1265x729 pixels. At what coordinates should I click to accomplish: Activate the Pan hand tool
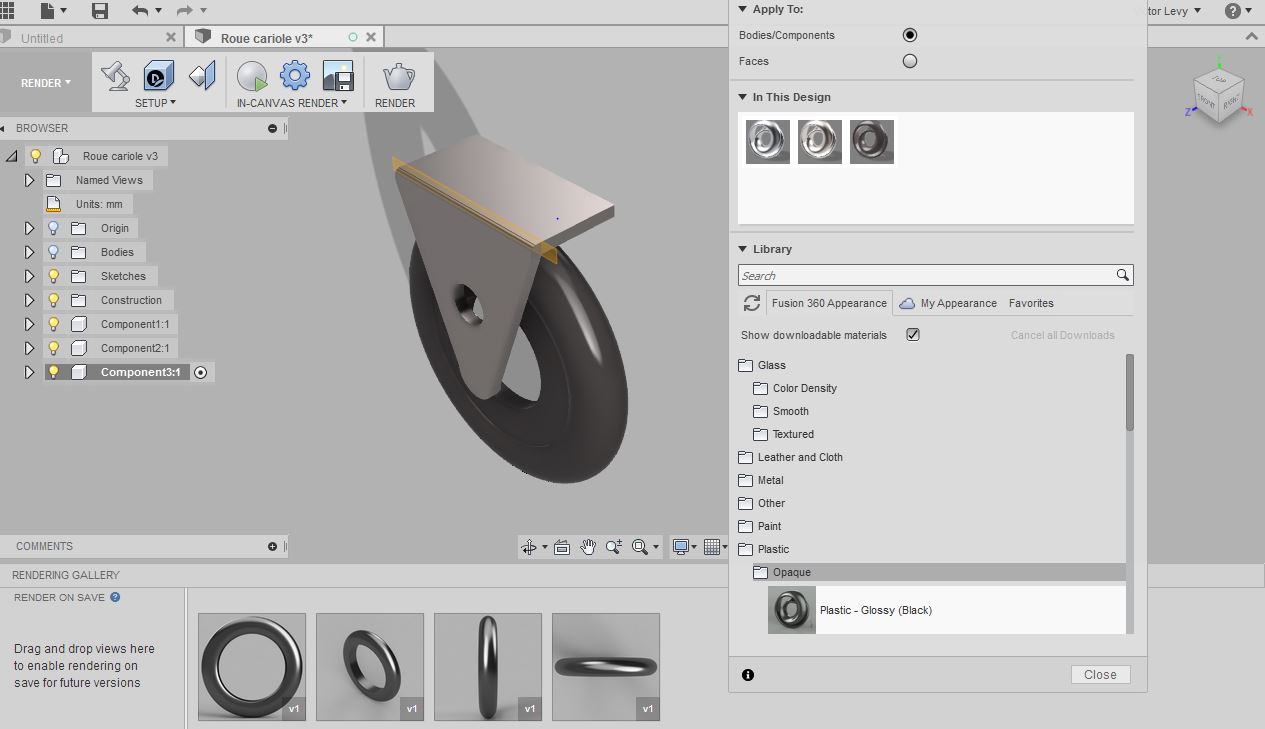pos(588,547)
